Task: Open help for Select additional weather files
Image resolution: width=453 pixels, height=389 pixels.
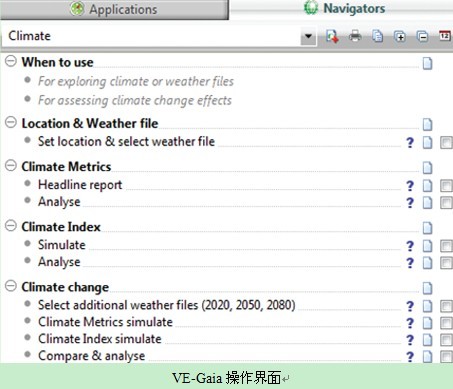Action: 410,306
